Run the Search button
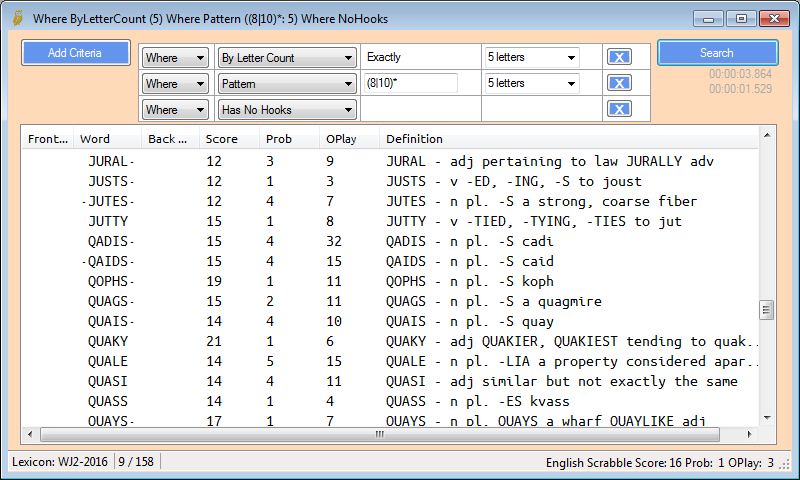800x480 pixels. click(x=717, y=53)
